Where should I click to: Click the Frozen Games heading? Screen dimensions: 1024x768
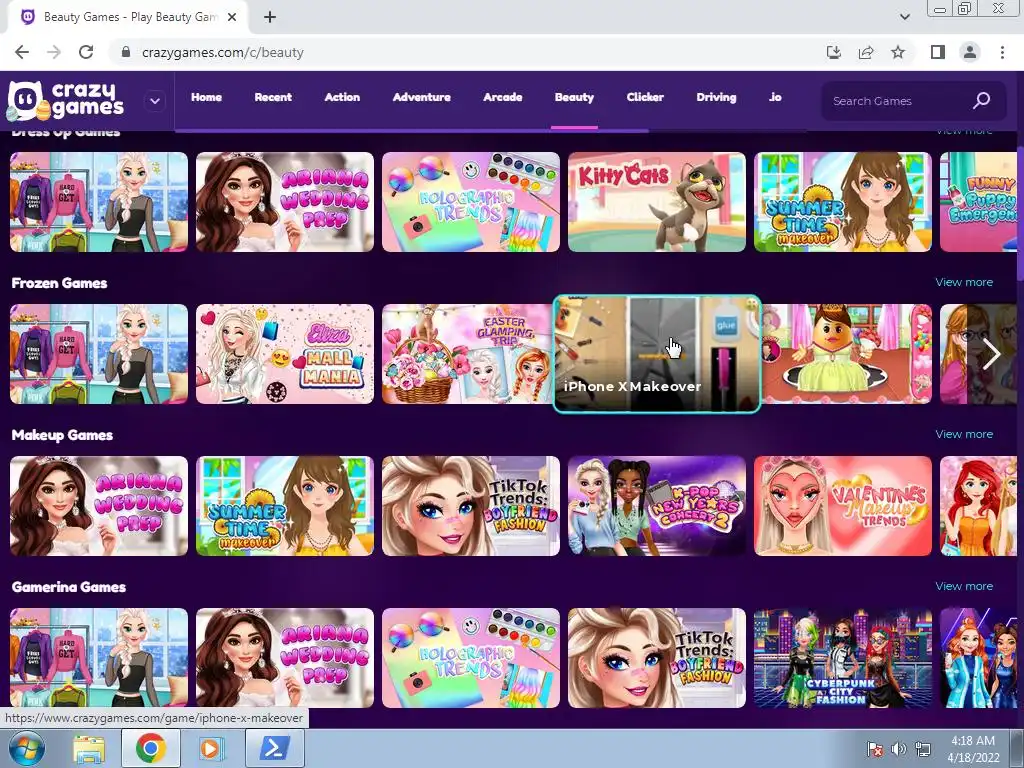tap(59, 283)
